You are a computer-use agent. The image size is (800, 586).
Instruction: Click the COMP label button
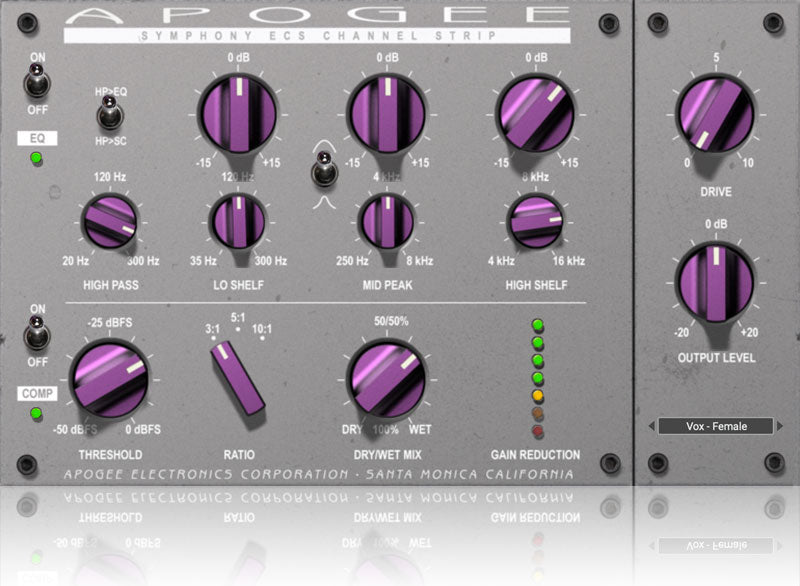[37, 393]
